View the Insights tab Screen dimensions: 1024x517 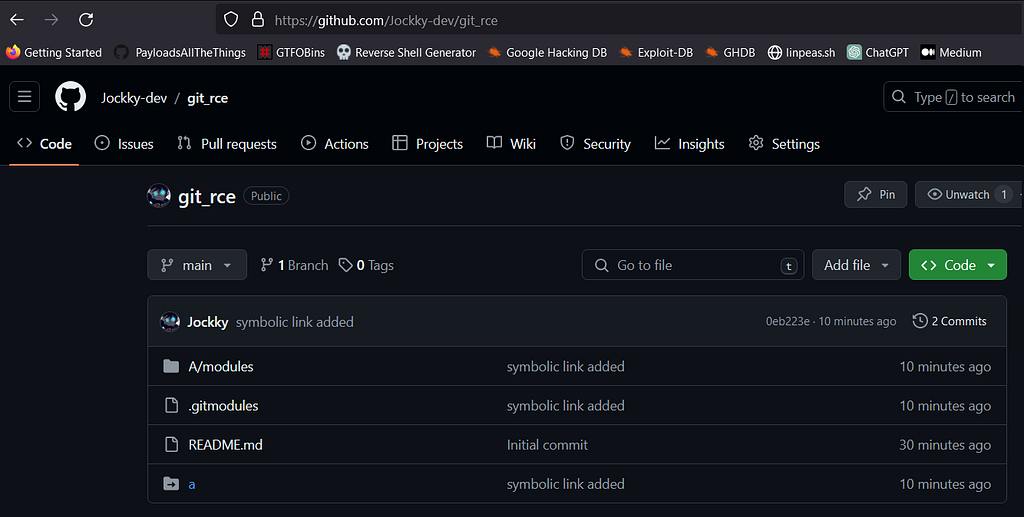pyautogui.click(x=690, y=144)
